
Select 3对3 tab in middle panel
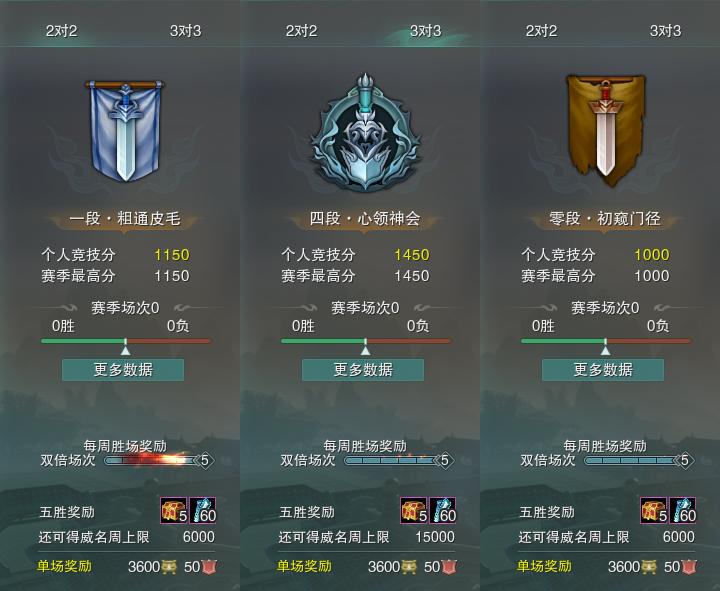425,31
